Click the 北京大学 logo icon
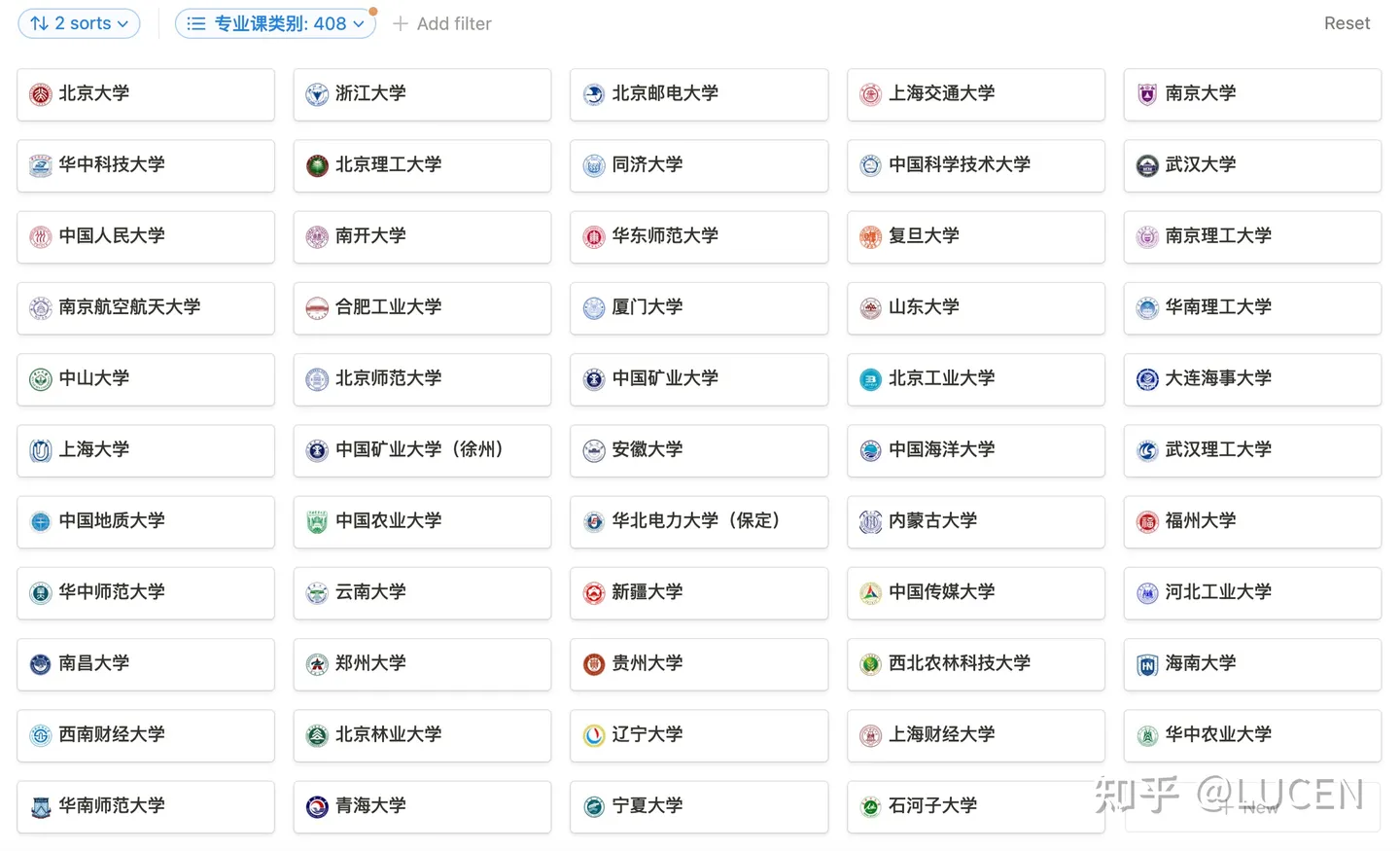This screenshot has height=851, width=1400. tap(40, 94)
